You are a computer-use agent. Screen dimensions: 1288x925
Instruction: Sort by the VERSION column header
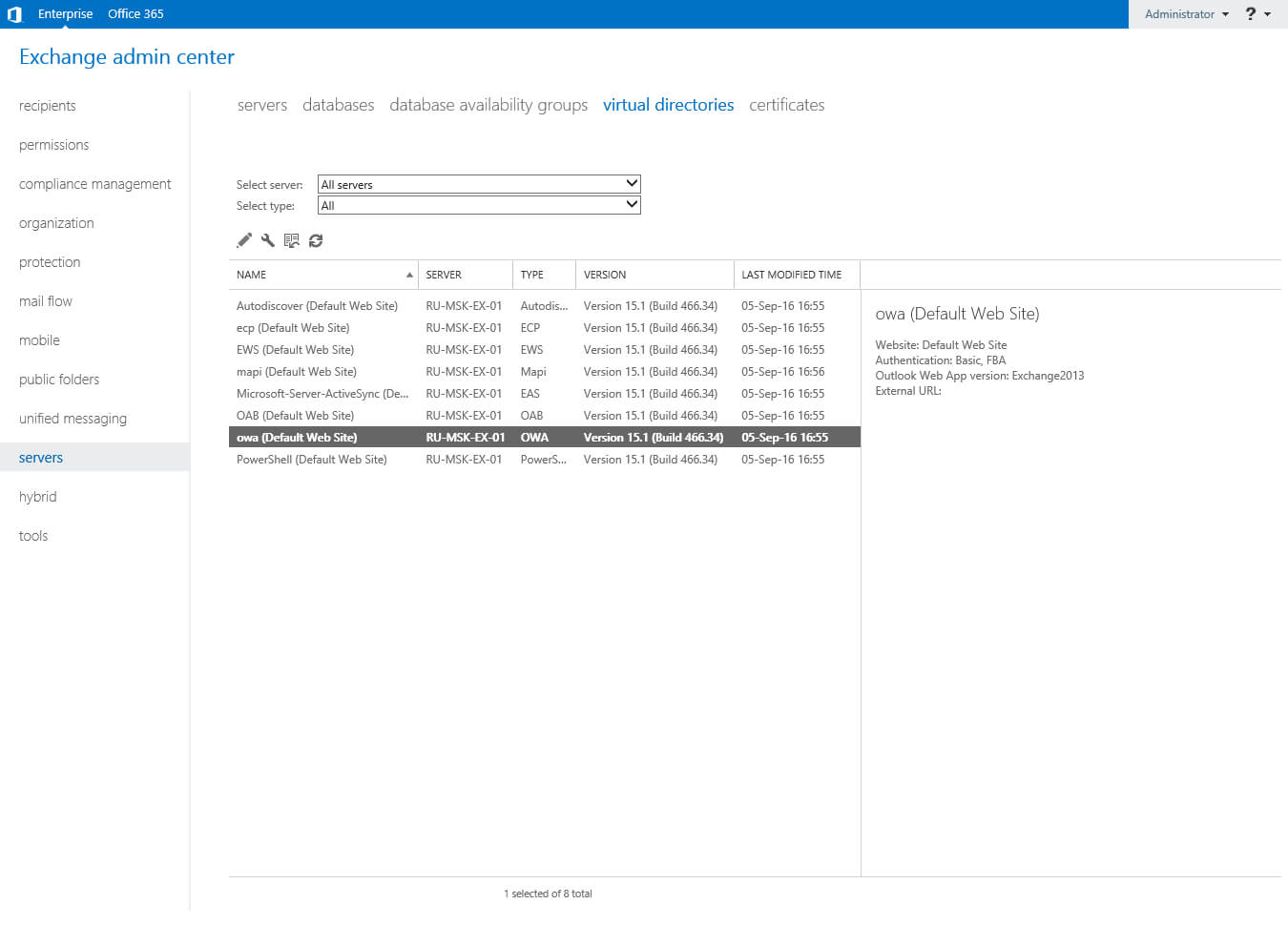(655, 275)
